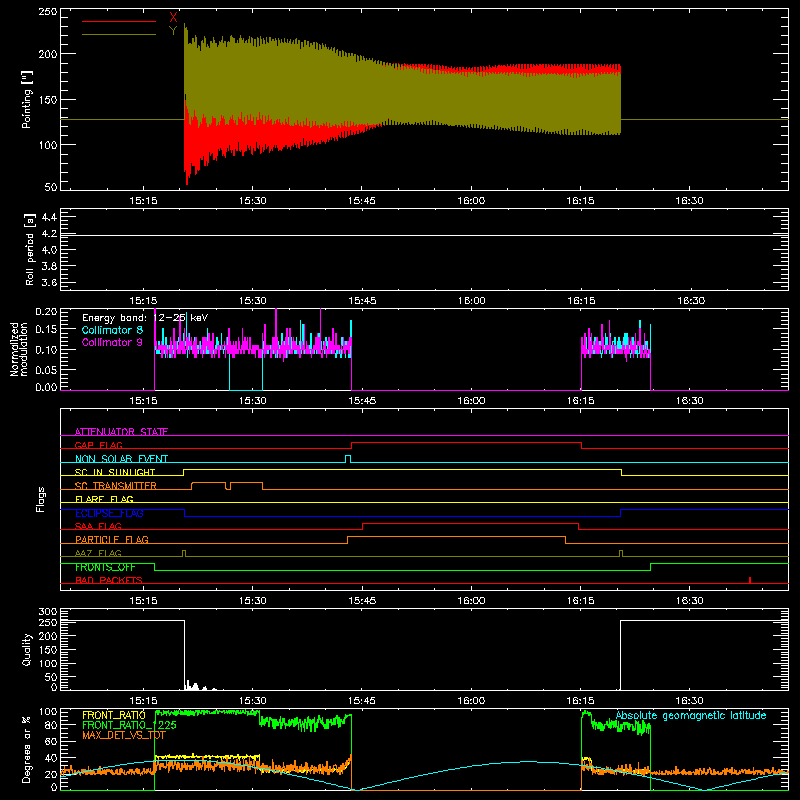Click the 0.10 tick on modulation axis
800x800 pixels.
[x=46, y=349]
